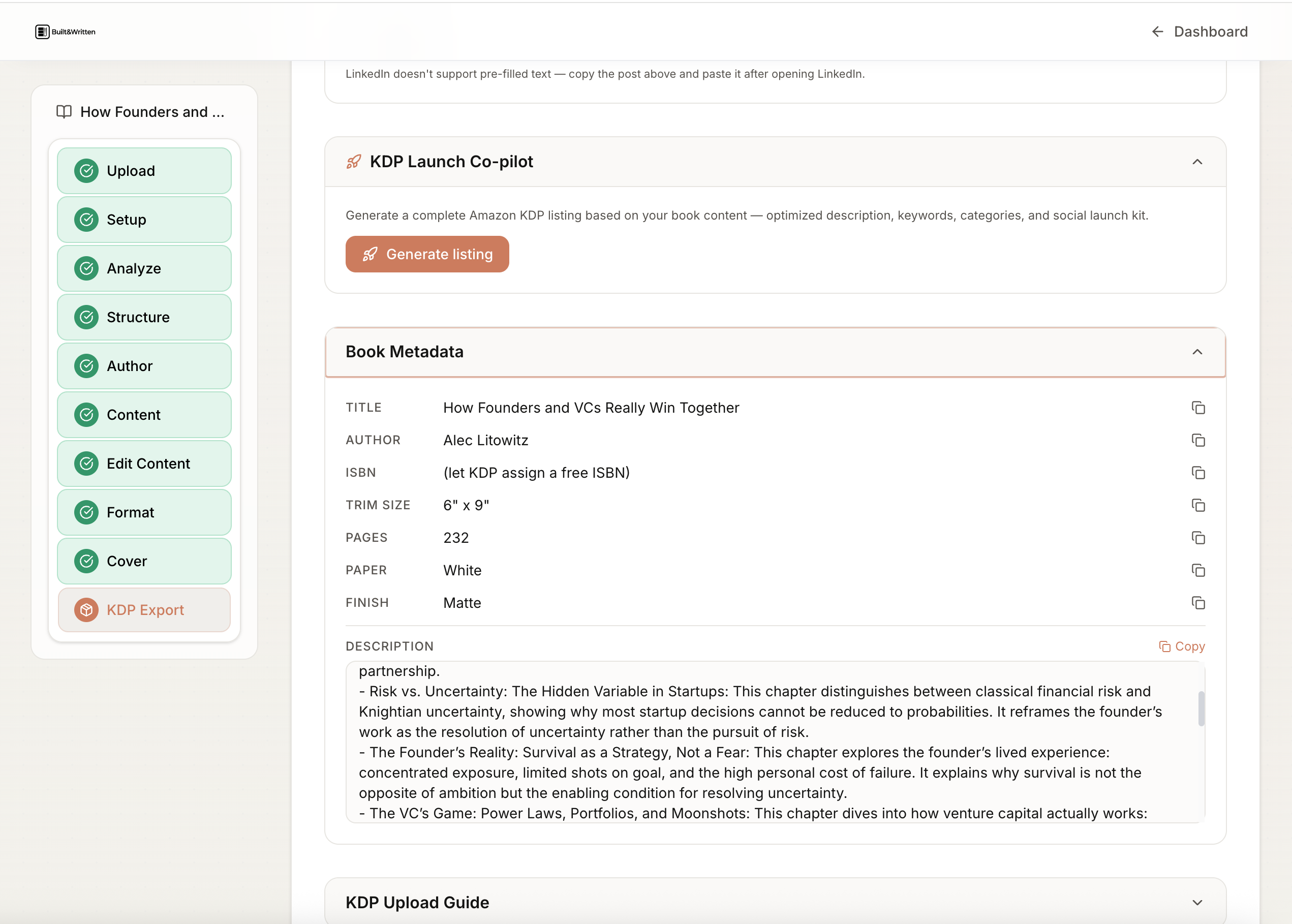Expand the KDP Upload Guide section

click(1197, 903)
